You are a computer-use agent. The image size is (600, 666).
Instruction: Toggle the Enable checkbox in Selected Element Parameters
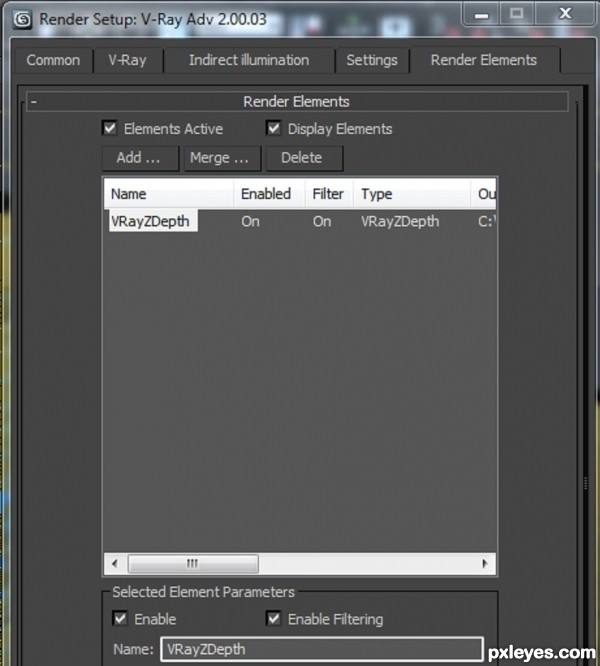point(121,618)
